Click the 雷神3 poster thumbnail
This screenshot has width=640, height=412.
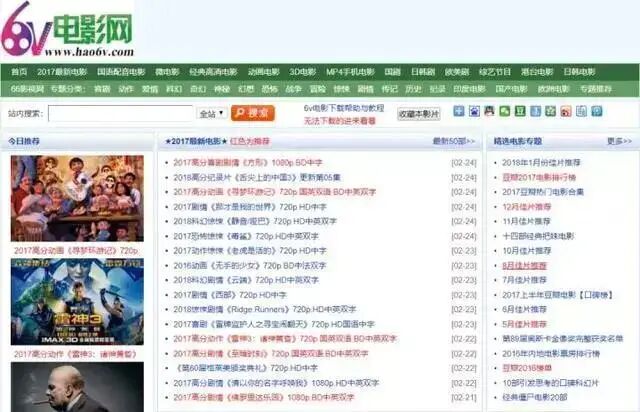coord(77,302)
